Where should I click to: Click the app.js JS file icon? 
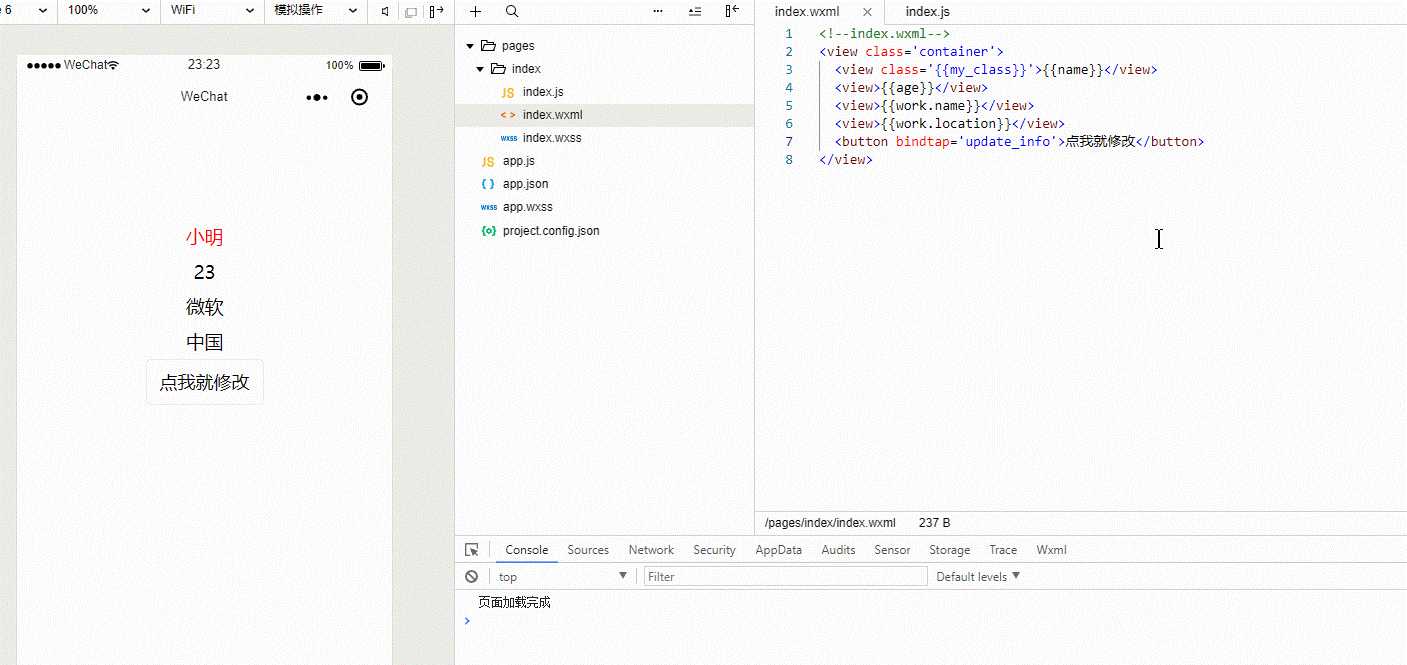click(488, 161)
